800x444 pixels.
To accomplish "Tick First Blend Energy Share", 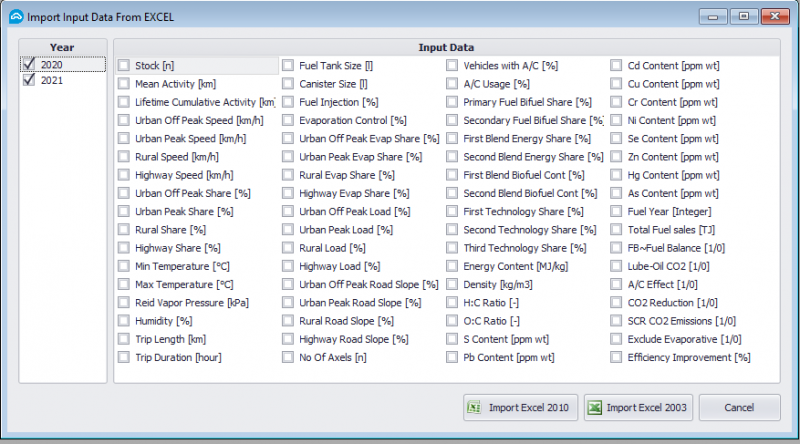I will click(x=452, y=138).
